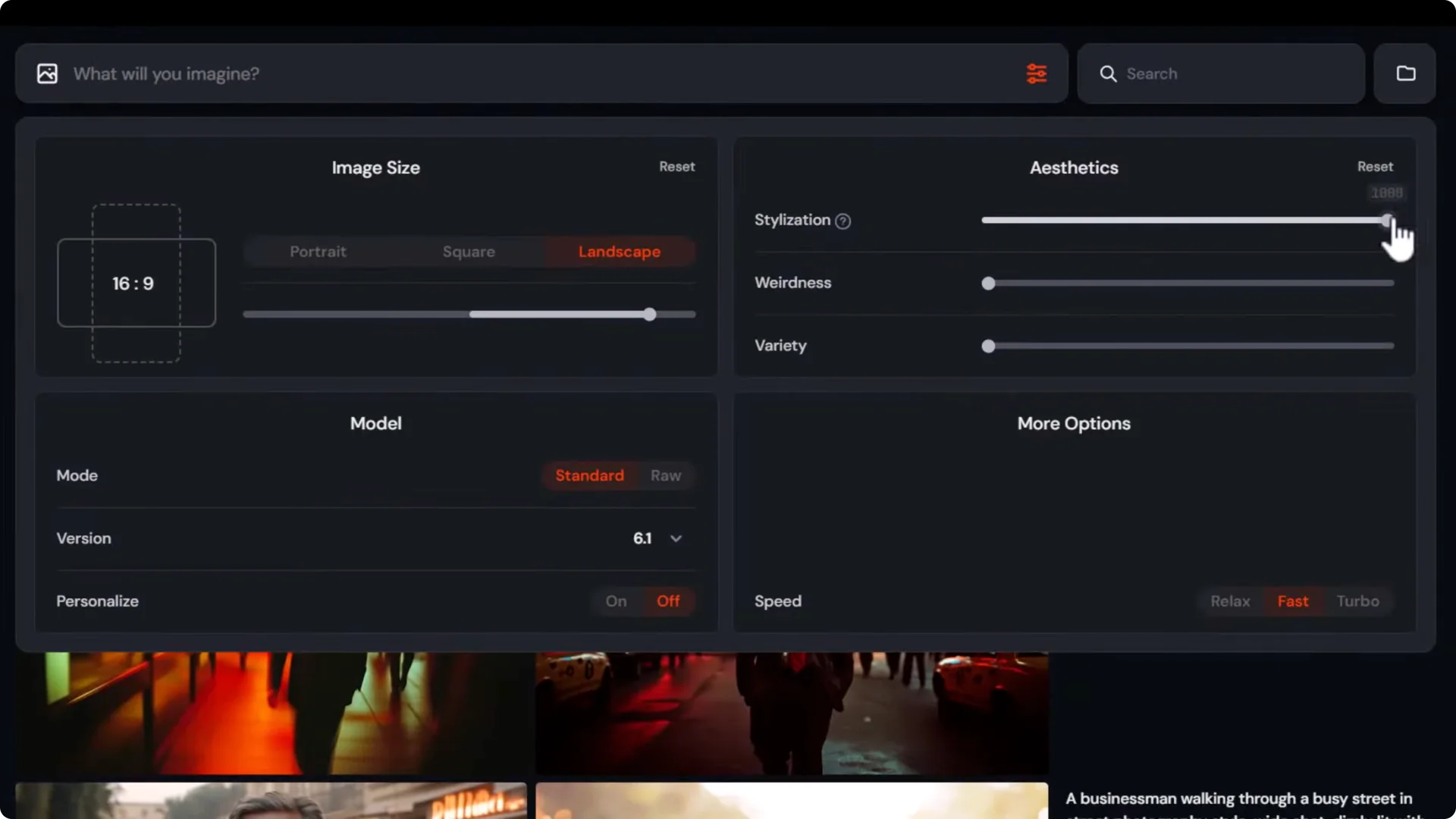Select Portrait orientation

(318, 251)
